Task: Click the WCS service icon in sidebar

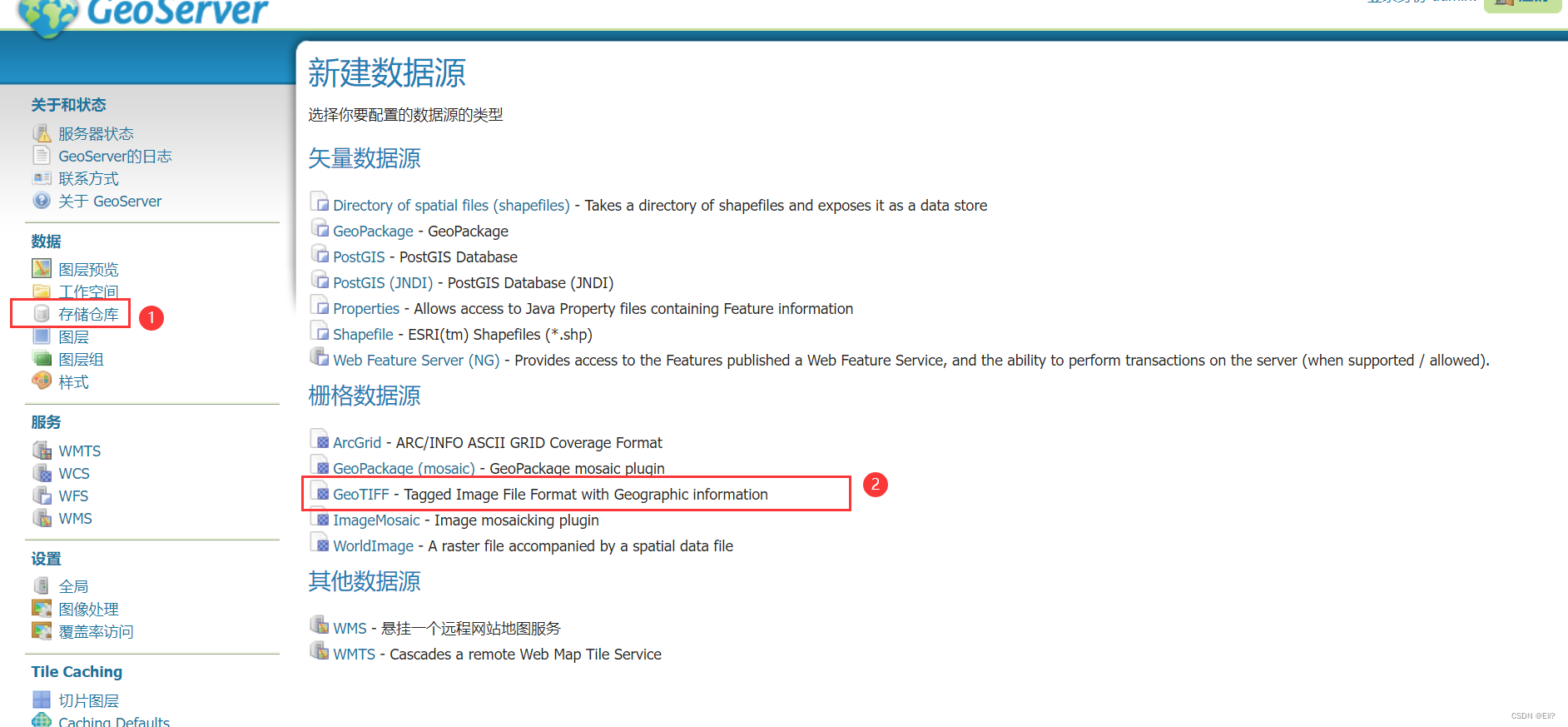Action: point(42,473)
